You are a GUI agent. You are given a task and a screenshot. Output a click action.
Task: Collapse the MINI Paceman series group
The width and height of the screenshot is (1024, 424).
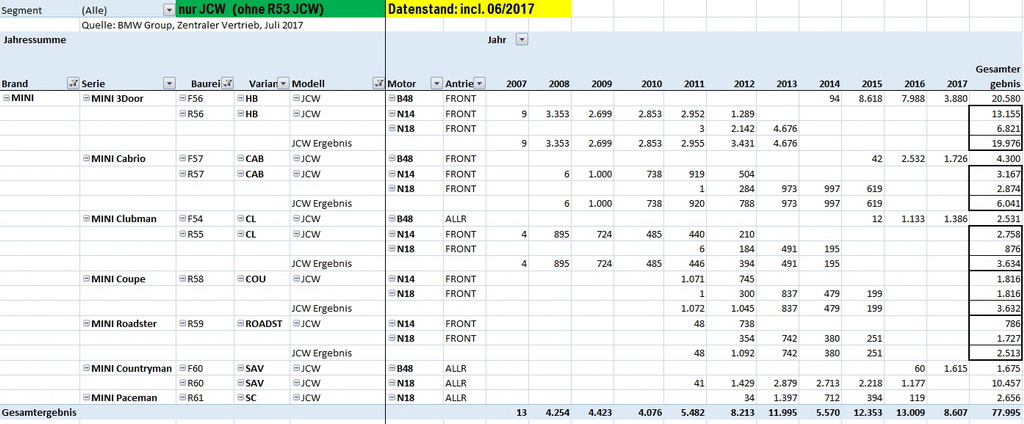(x=86, y=398)
